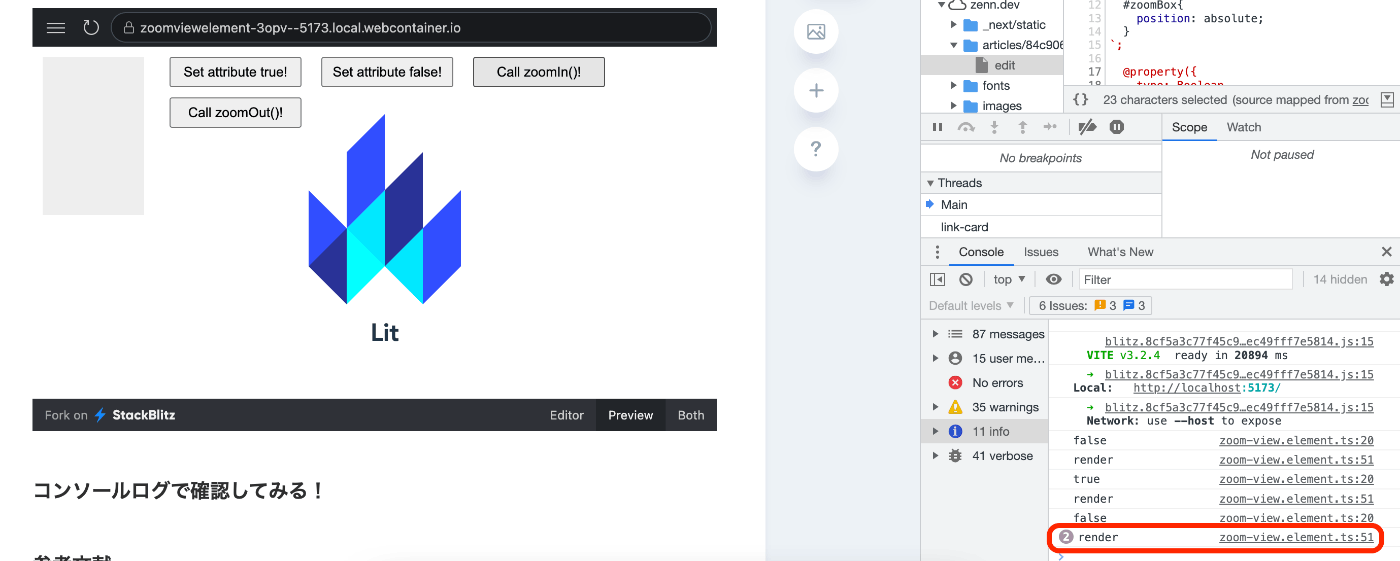Switch embed to Both view
This screenshot has width=1400, height=561.
(691, 415)
